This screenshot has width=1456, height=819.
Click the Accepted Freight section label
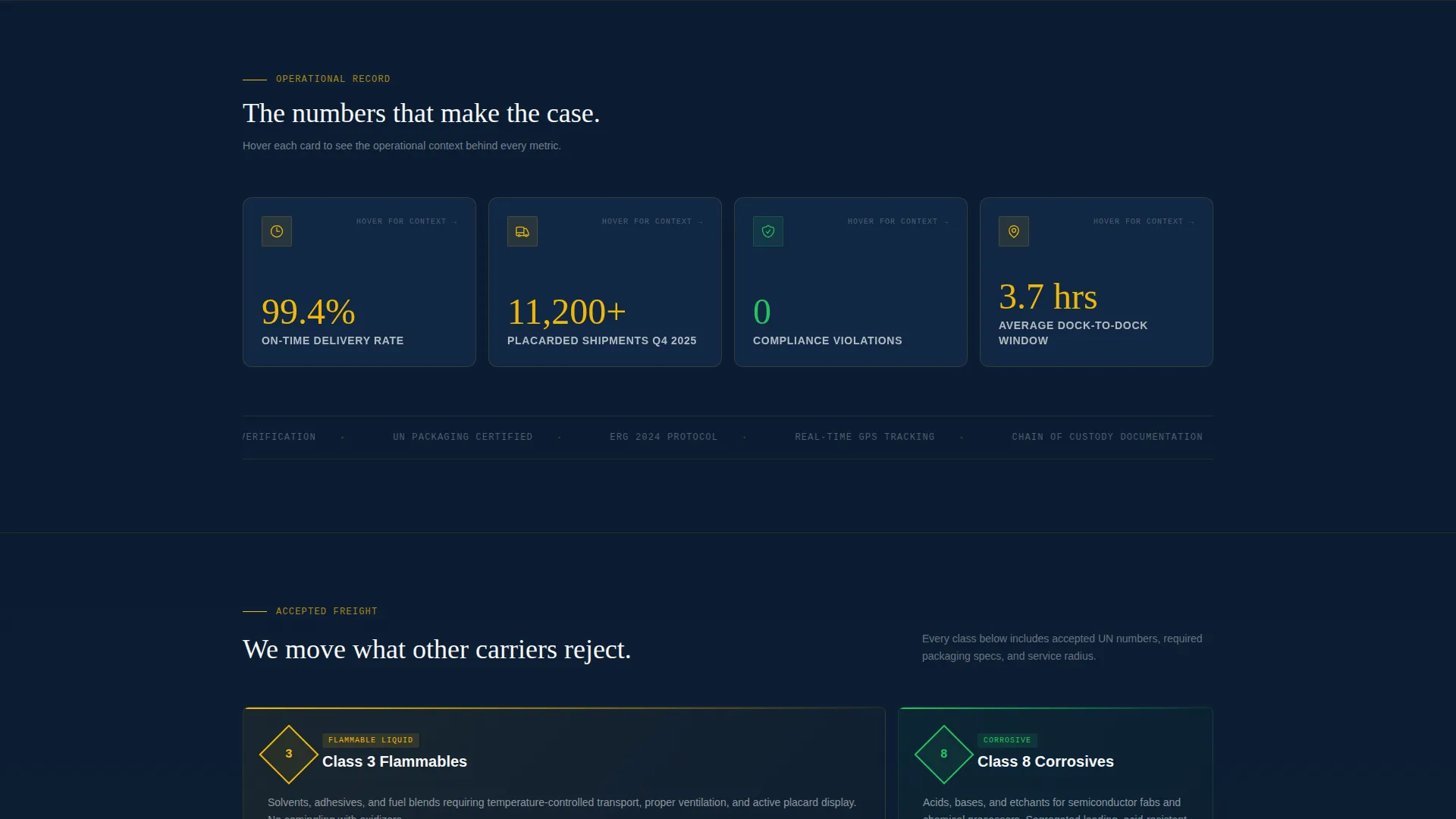pyautogui.click(x=327, y=611)
